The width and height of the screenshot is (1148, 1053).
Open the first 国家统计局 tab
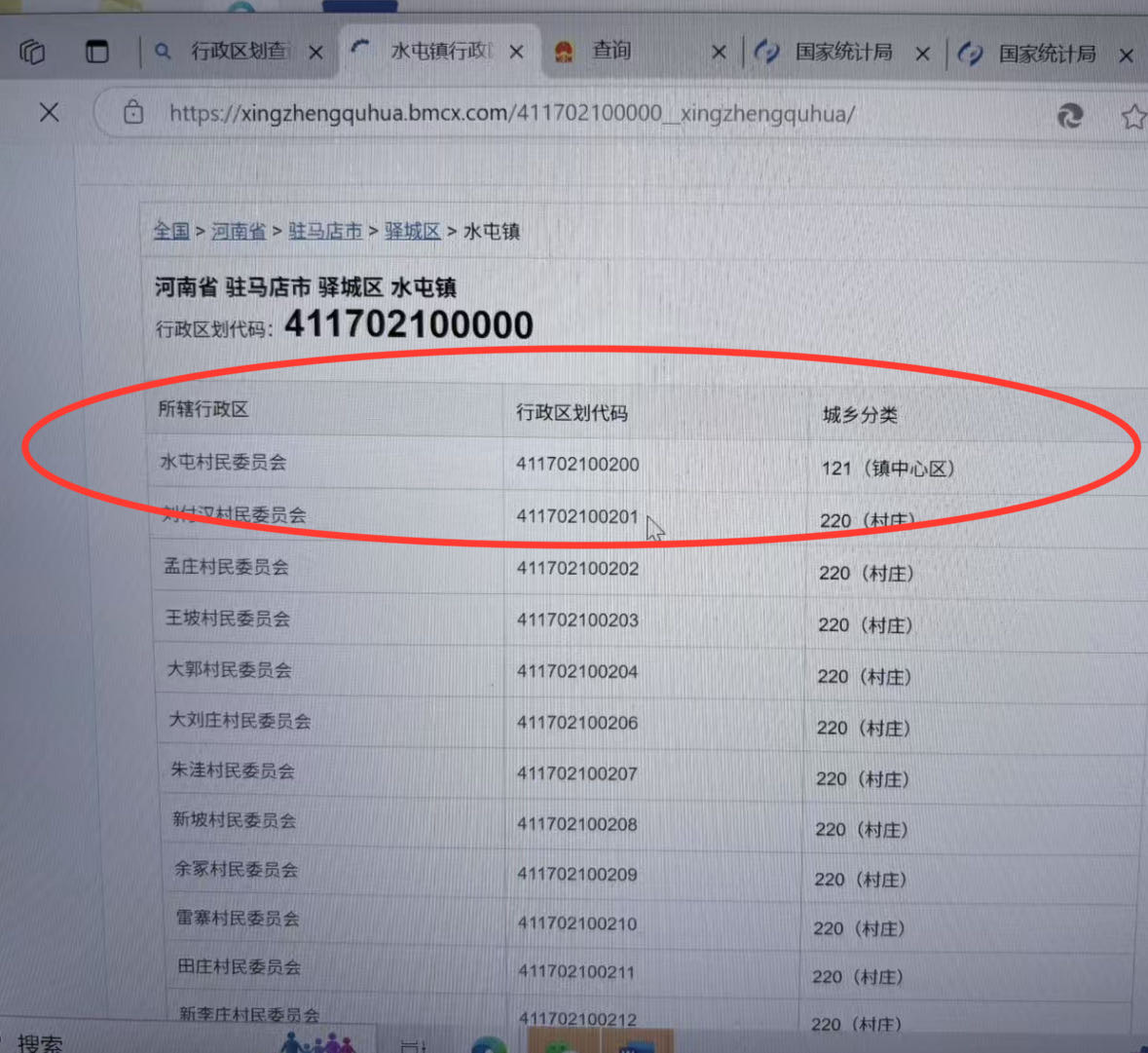[843, 52]
